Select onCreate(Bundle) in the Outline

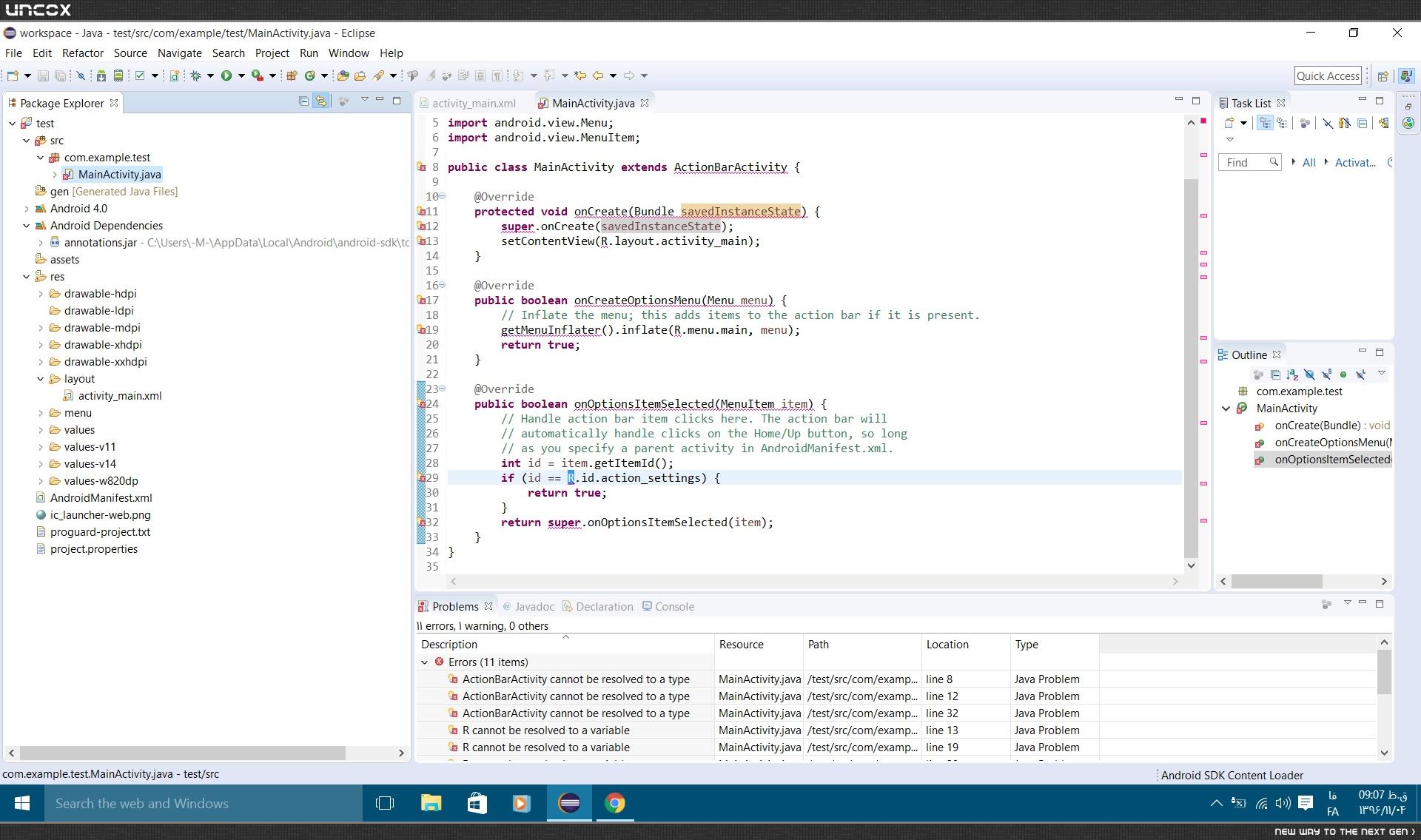1317,426
